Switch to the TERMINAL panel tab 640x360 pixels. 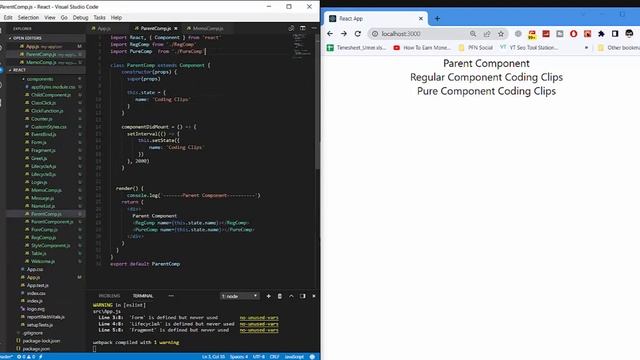pos(143,296)
